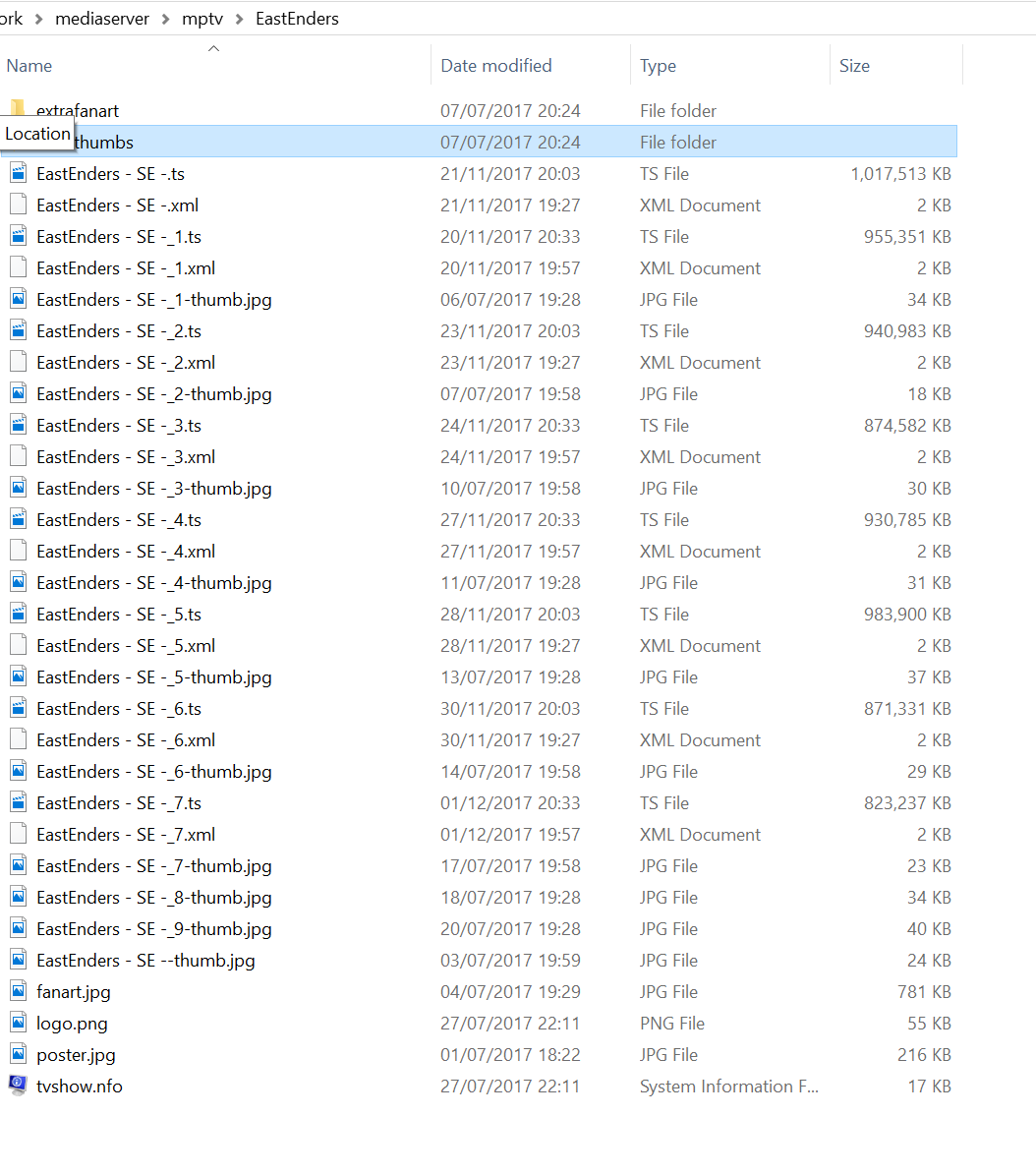The width and height of the screenshot is (1036, 1175).
Task: Click the icon of EastEnders - SE -_7.ts
Action: 19,802
